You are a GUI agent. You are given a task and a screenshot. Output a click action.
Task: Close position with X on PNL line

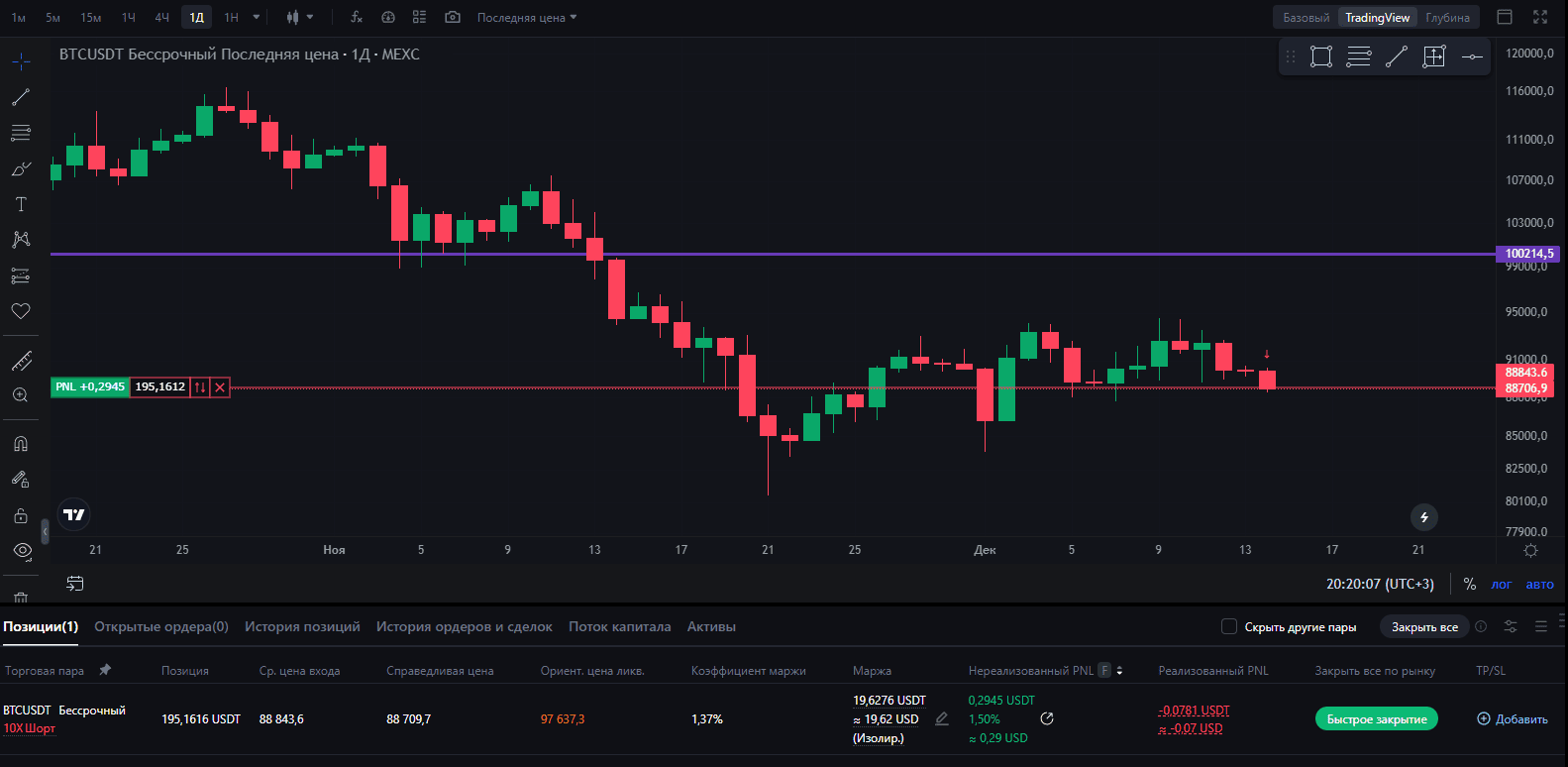[x=220, y=387]
